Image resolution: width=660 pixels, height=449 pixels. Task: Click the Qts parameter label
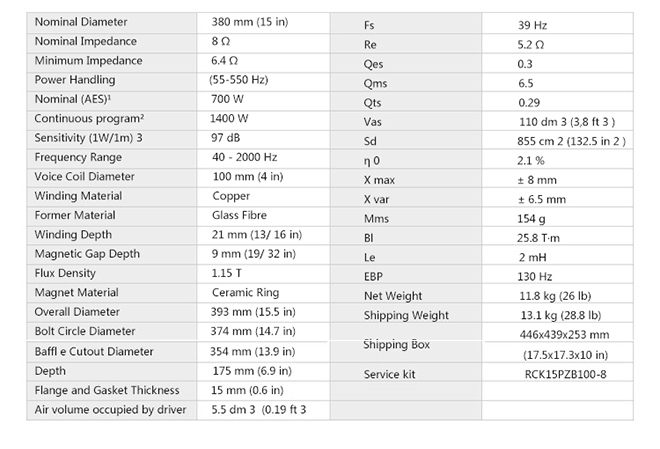coord(375,103)
